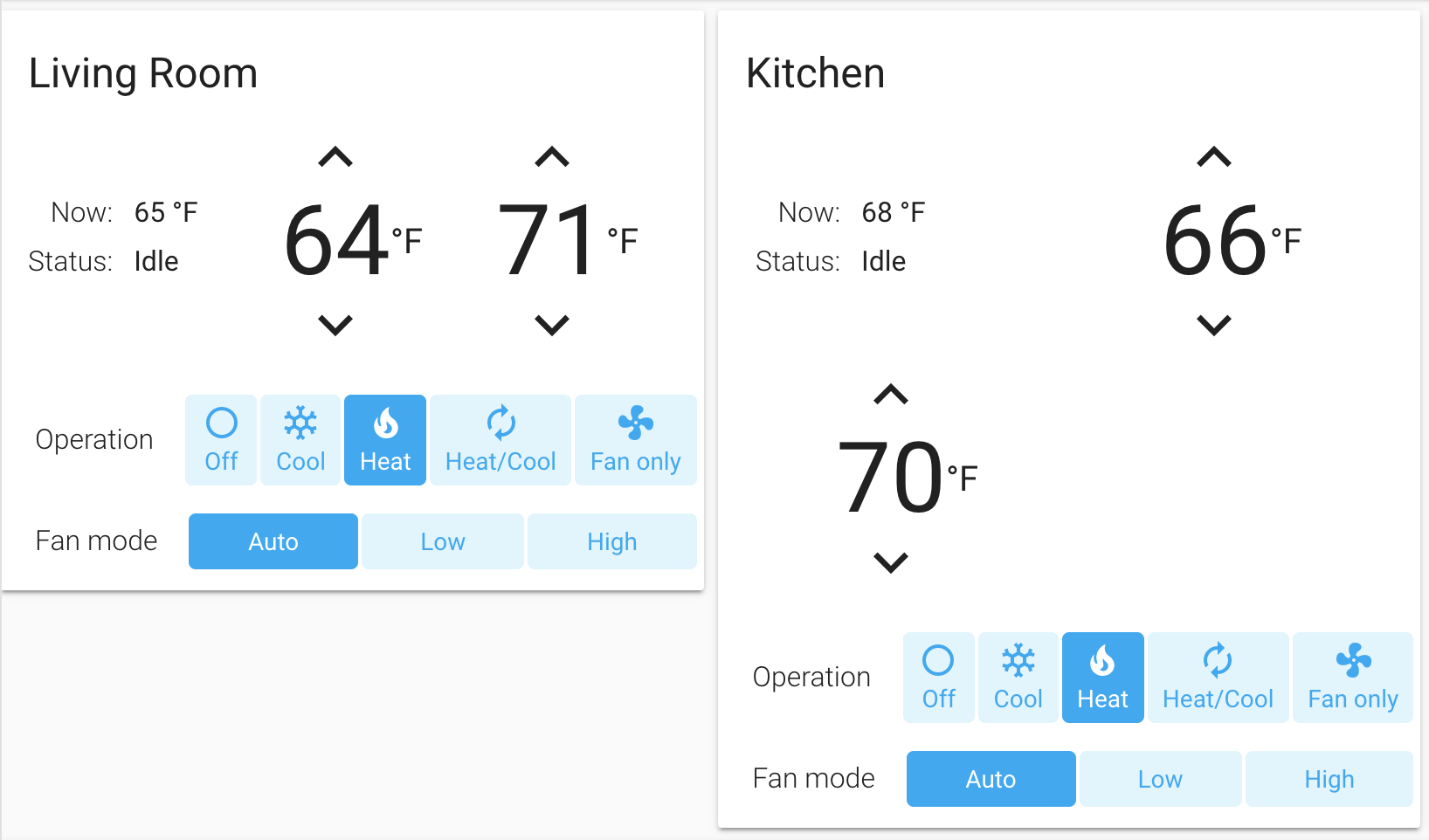
Task: Switch Living Room to Fan only
Action: (636, 440)
